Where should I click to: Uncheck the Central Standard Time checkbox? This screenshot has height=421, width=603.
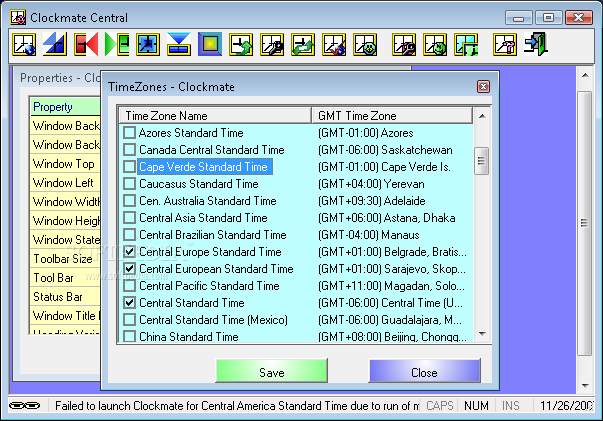pos(130,303)
